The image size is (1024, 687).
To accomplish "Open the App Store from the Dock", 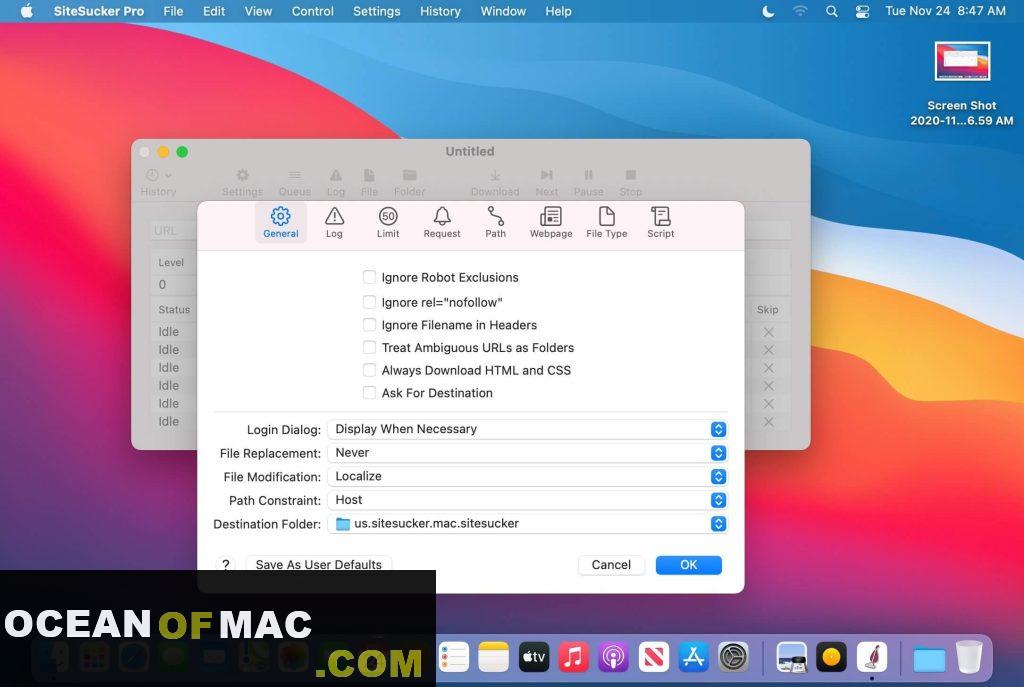I will click(694, 656).
